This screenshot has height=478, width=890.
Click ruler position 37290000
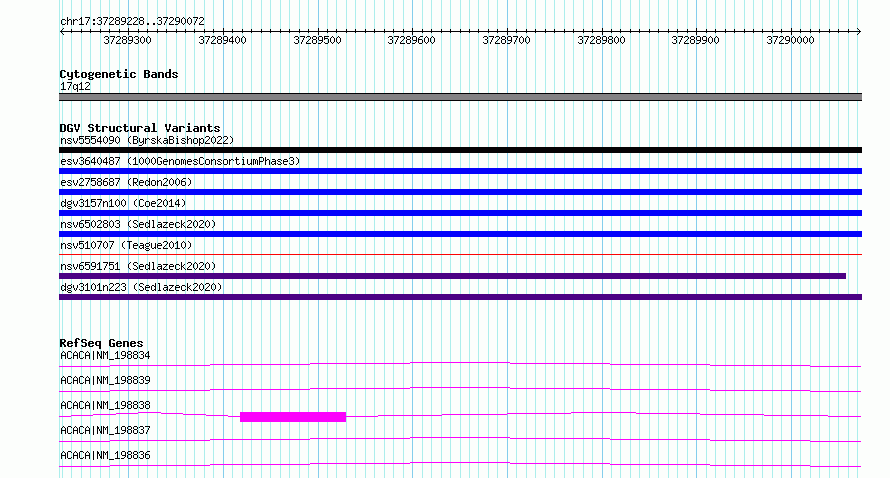[x=790, y=40]
